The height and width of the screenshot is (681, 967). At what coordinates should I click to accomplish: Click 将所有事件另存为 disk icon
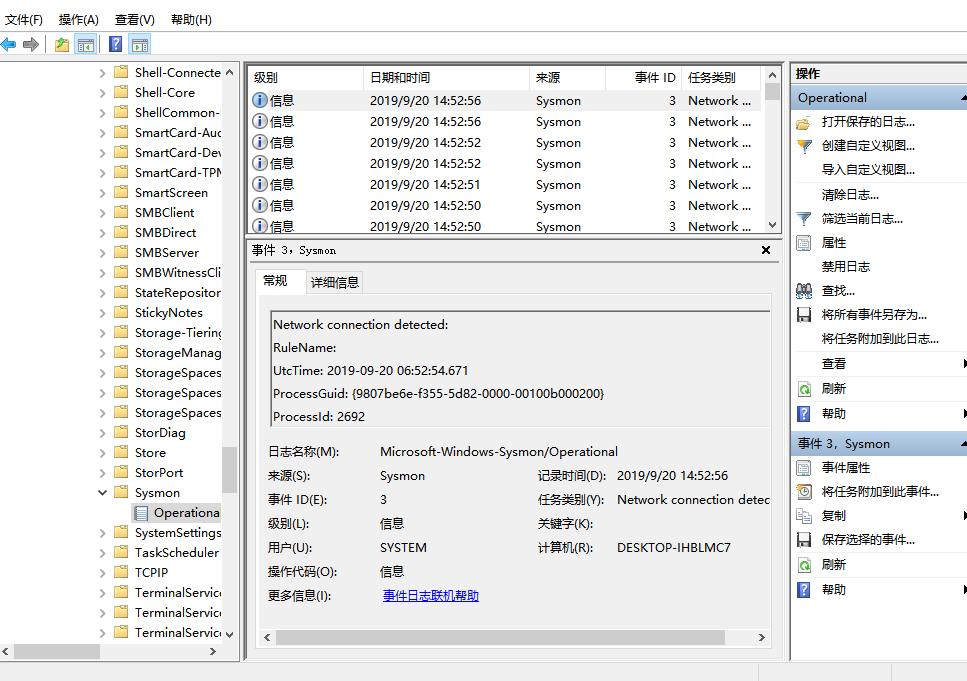click(806, 312)
